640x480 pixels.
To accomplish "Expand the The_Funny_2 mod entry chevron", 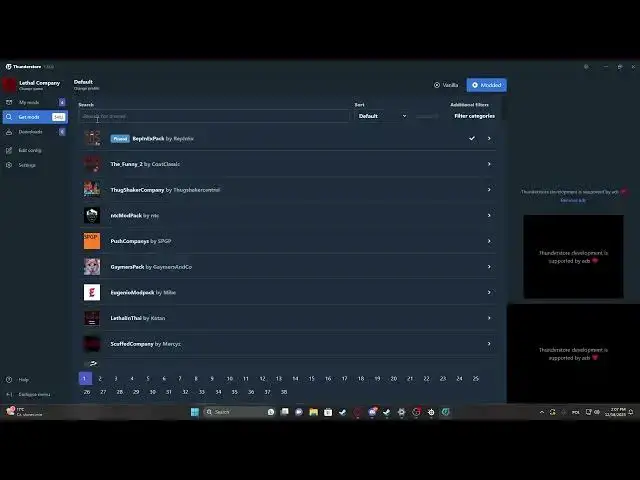I will pos(489,164).
